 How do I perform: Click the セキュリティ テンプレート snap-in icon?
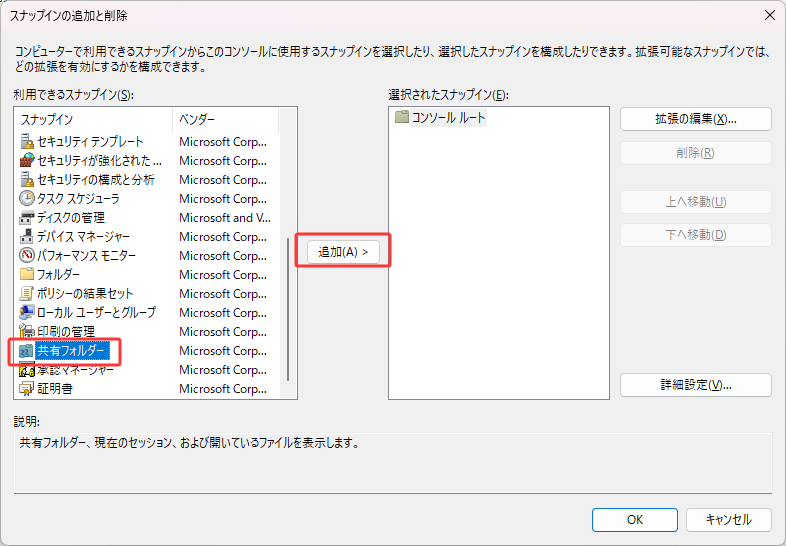pos(27,141)
